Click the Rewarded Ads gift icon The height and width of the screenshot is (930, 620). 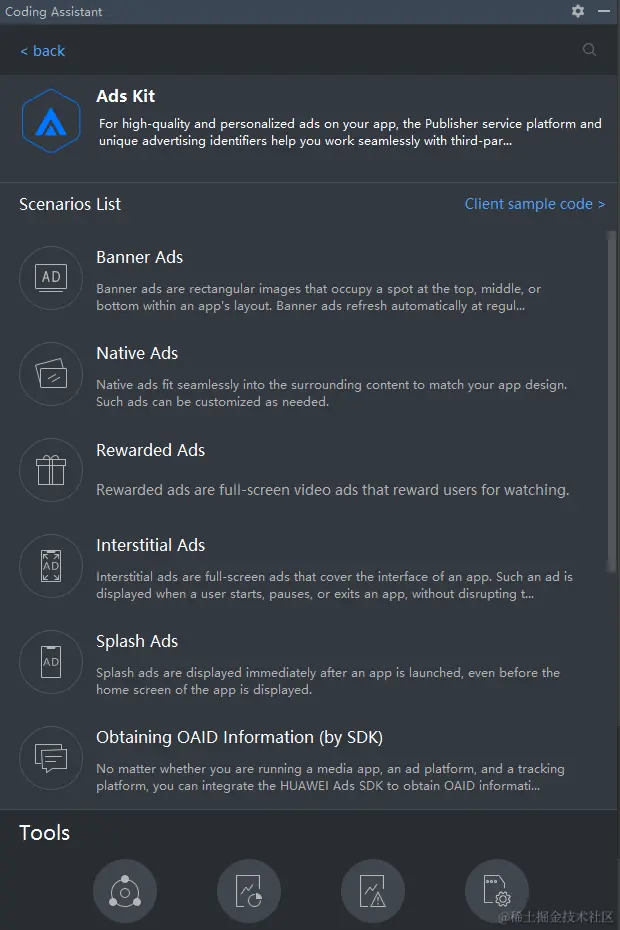point(51,470)
